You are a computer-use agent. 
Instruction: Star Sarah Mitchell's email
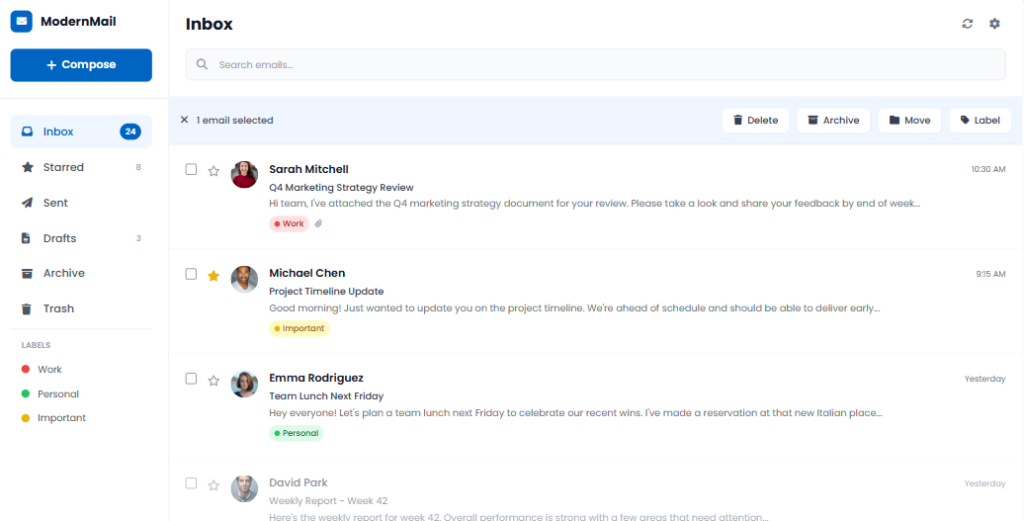(214, 171)
